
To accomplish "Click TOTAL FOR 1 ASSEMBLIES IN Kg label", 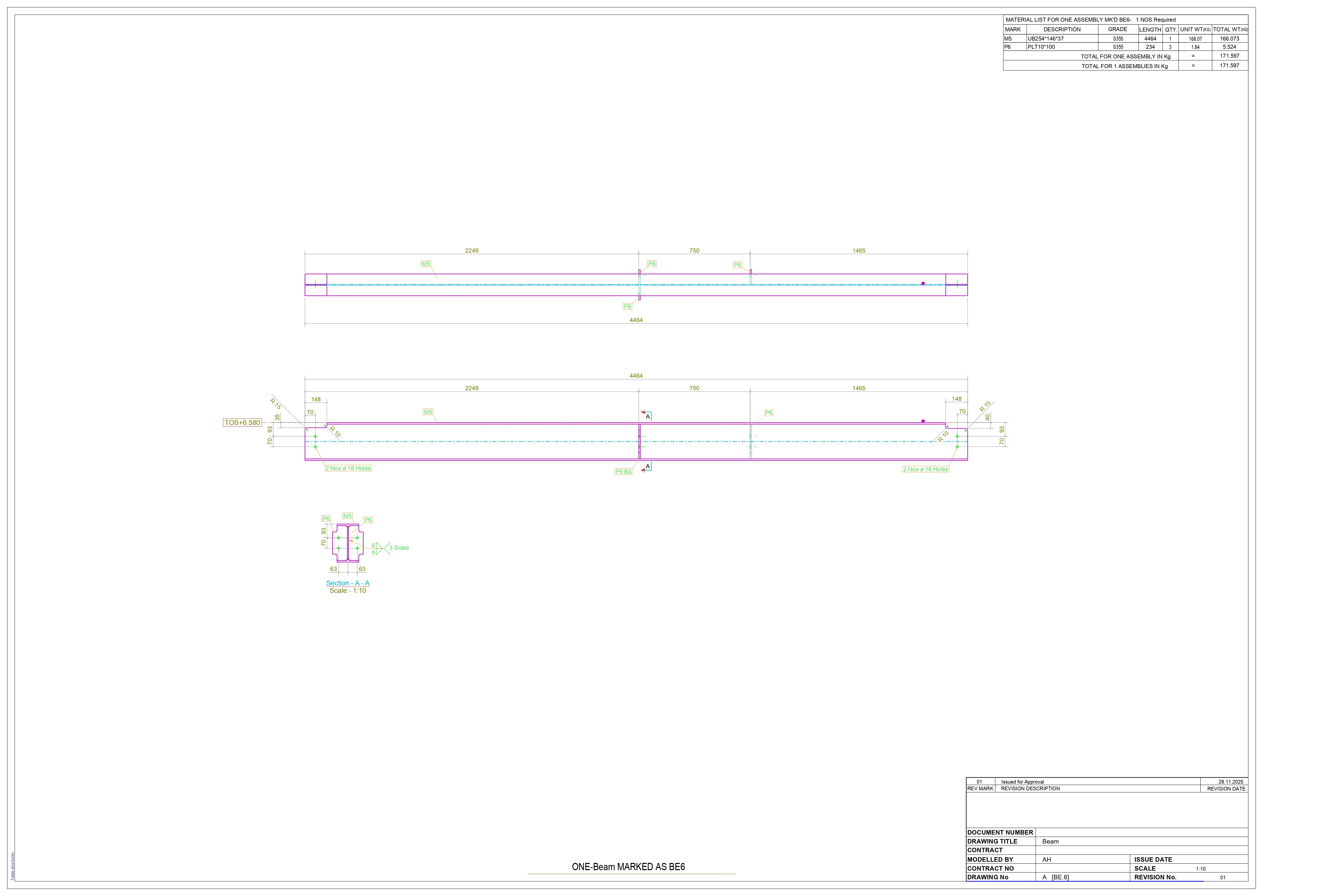I will (1125, 66).
